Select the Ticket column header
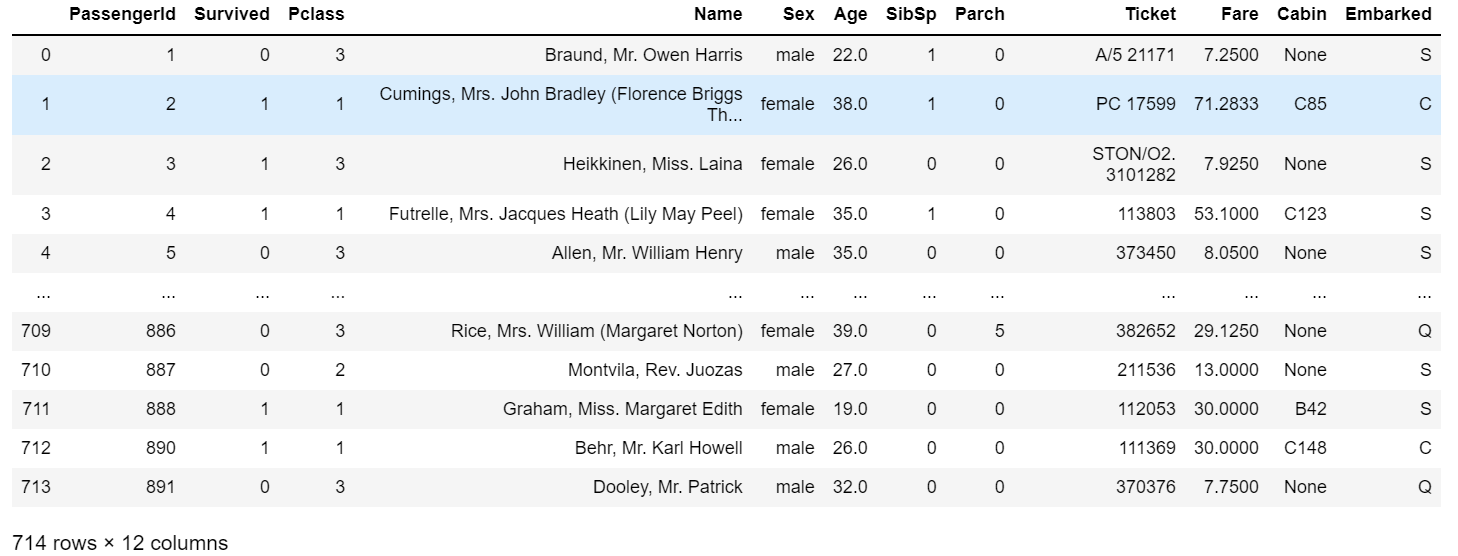 [1150, 14]
